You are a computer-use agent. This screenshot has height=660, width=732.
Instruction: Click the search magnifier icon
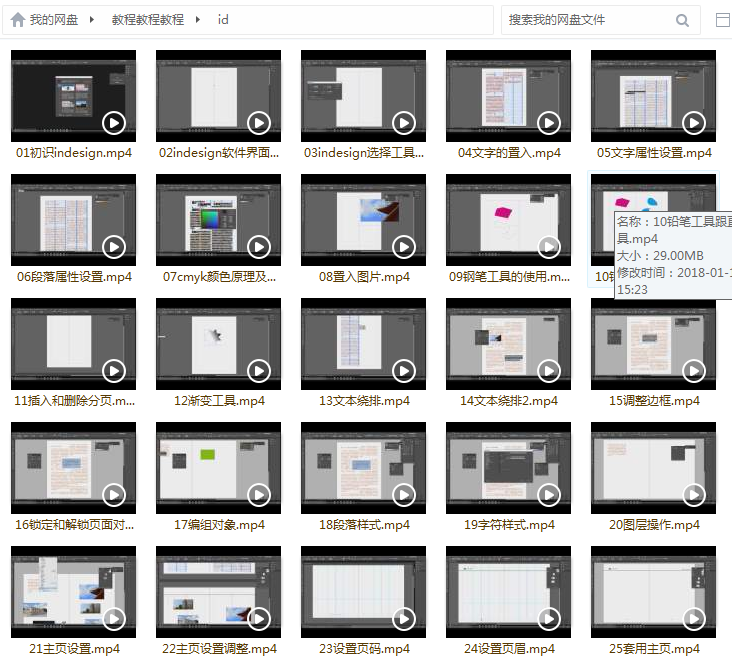tap(682, 20)
